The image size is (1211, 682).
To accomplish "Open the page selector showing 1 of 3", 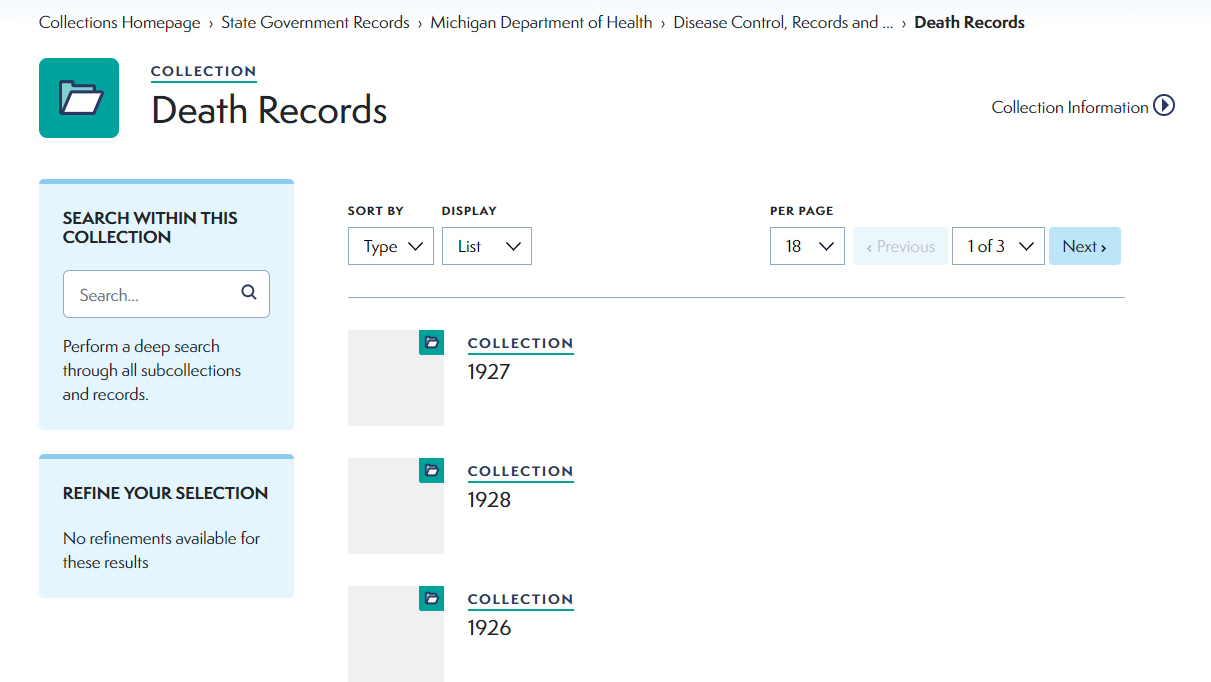I will pos(998,245).
